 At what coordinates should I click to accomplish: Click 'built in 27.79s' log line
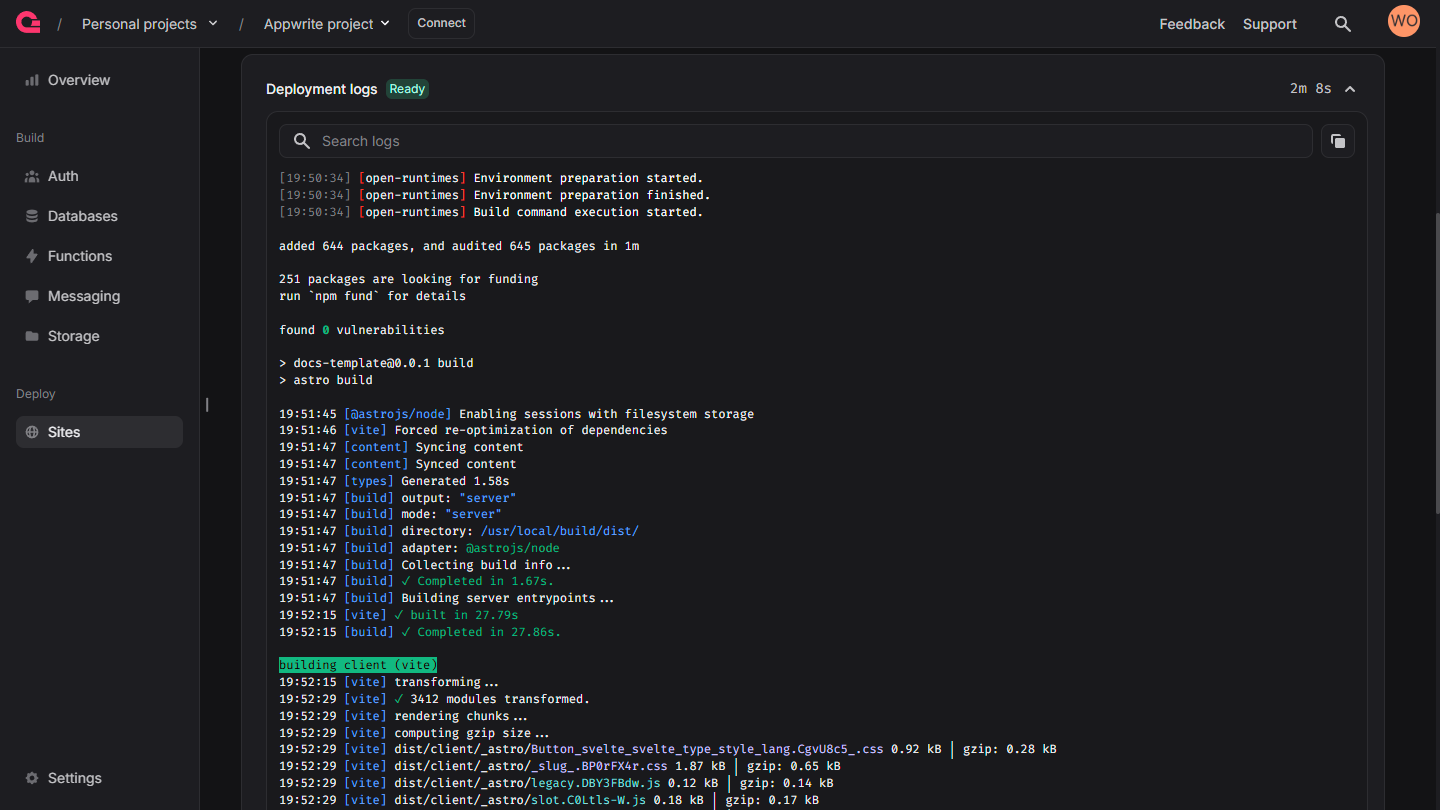click(x=399, y=615)
